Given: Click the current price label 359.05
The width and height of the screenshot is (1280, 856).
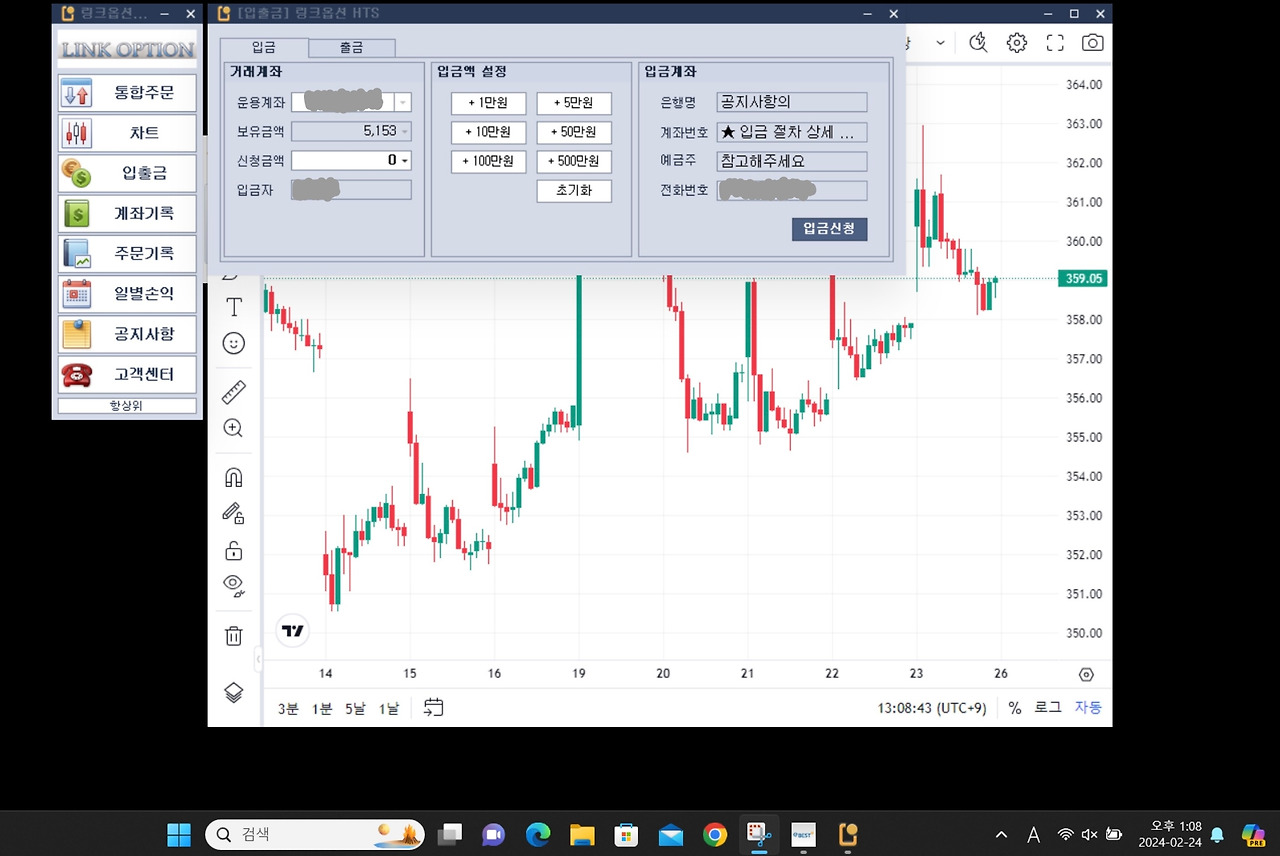Looking at the screenshot, I should point(1083,279).
